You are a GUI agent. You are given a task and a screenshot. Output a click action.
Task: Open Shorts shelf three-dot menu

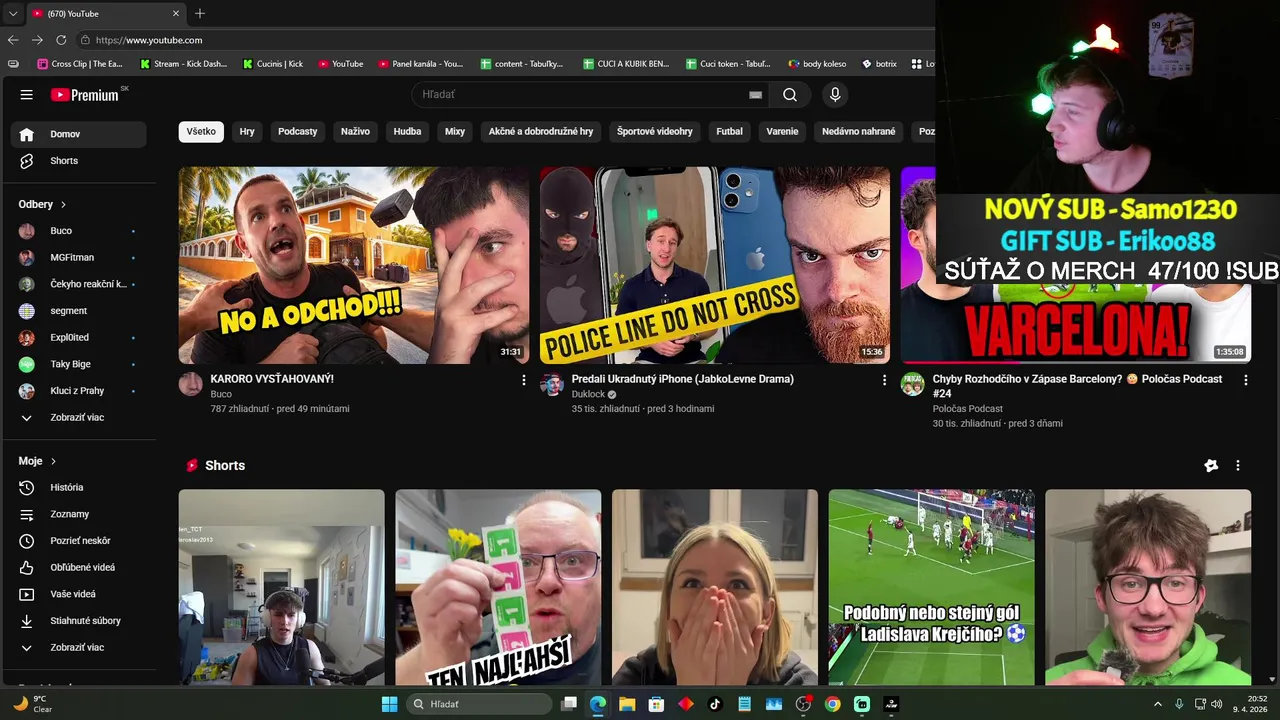coord(1238,466)
